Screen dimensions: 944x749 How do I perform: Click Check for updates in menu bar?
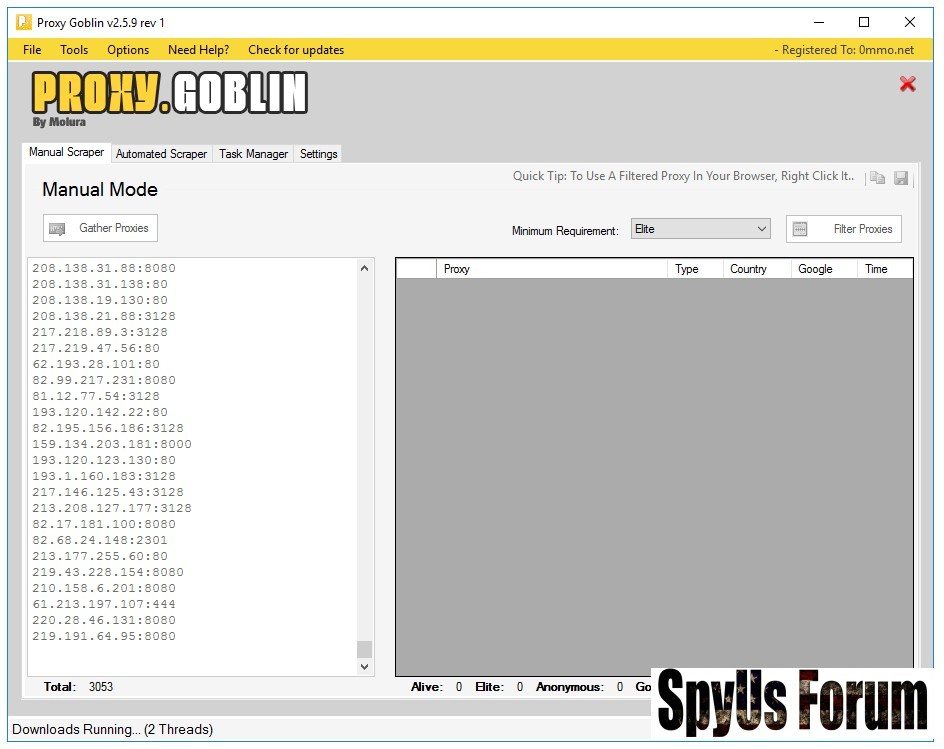[x=295, y=50]
